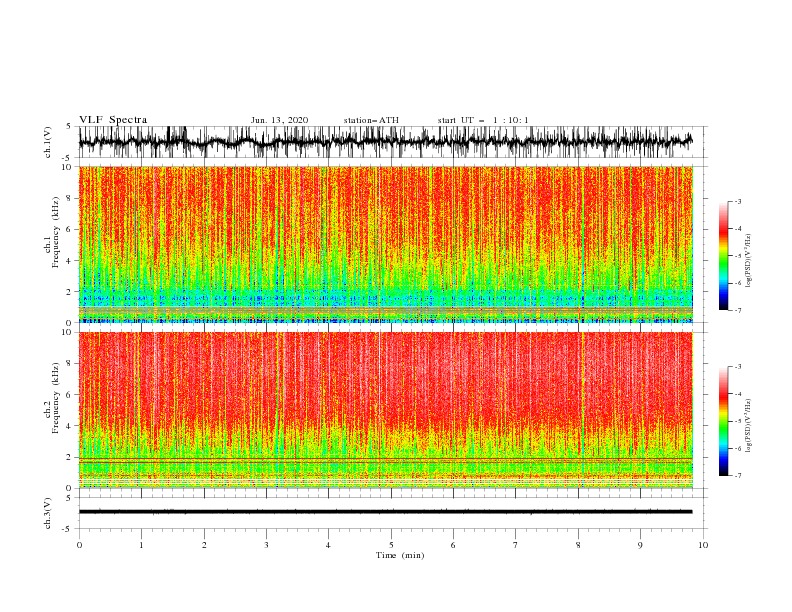Select the "start UT = 1 :10: 1" header text
The image size is (792, 612).
[483, 120]
